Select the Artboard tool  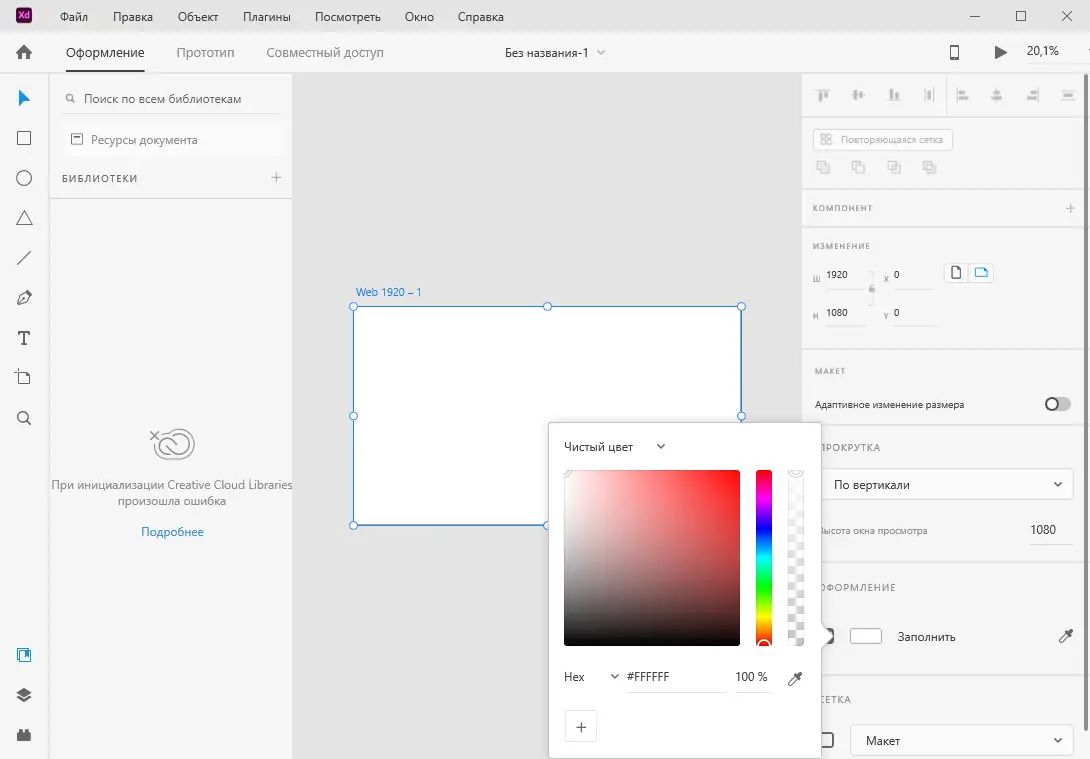(x=23, y=377)
